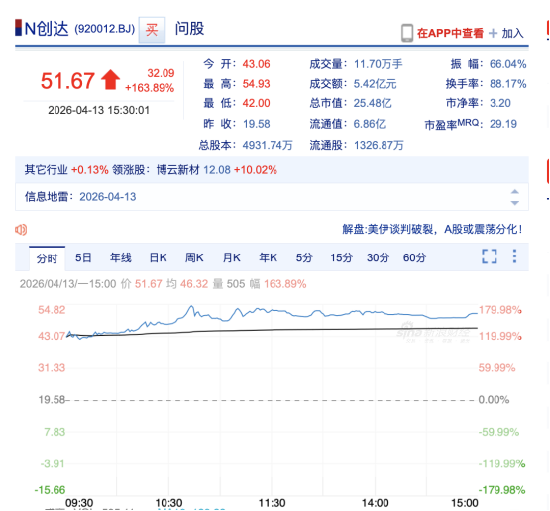The width and height of the screenshot is (550, 511).
Task: Click the 振幅 value 66.04%
Action: (508, 64)
